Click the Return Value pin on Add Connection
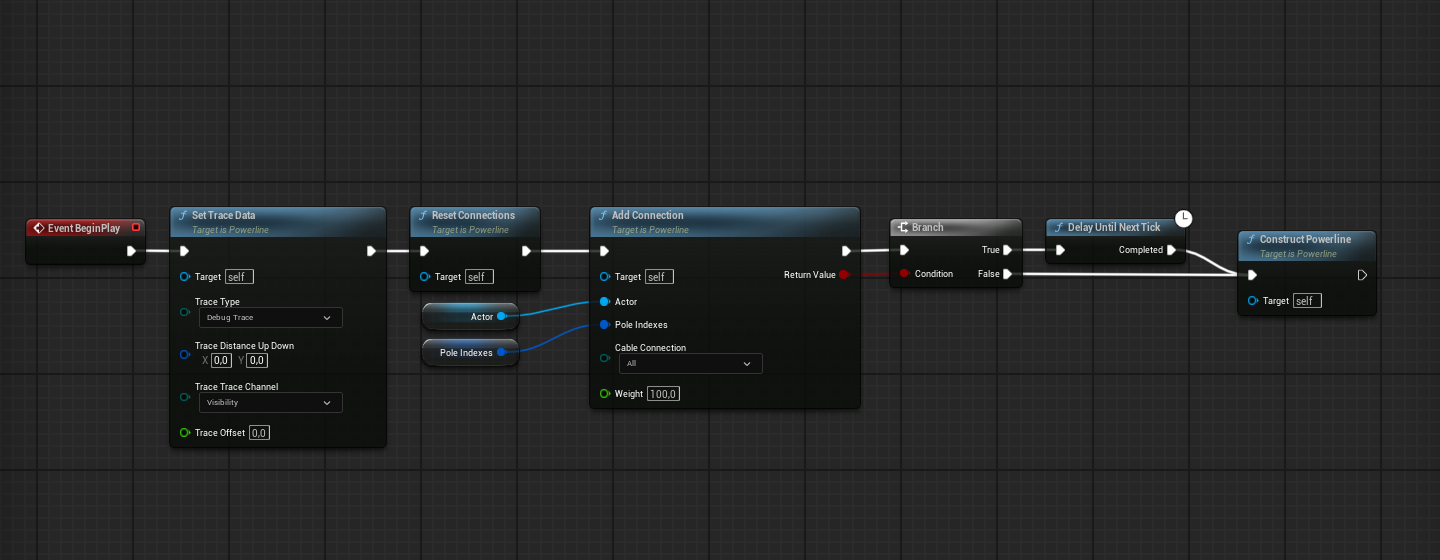The image size is (1440, 560). [844, 274]
